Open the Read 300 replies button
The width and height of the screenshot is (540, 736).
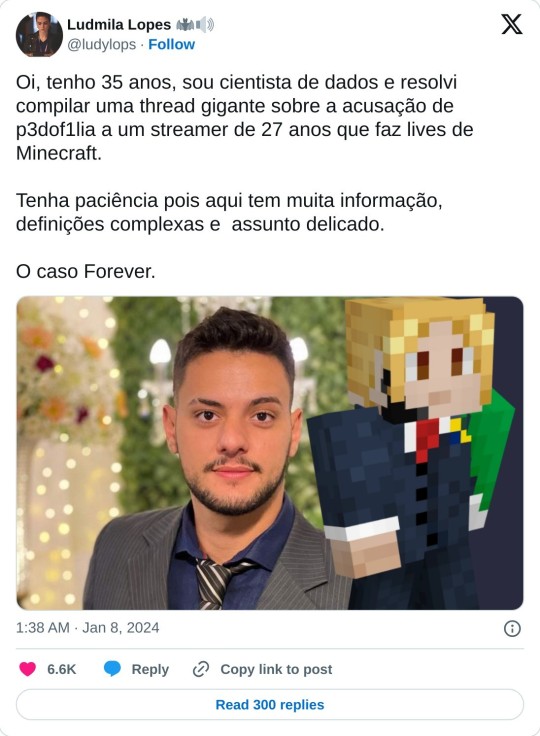click(270, 705)
